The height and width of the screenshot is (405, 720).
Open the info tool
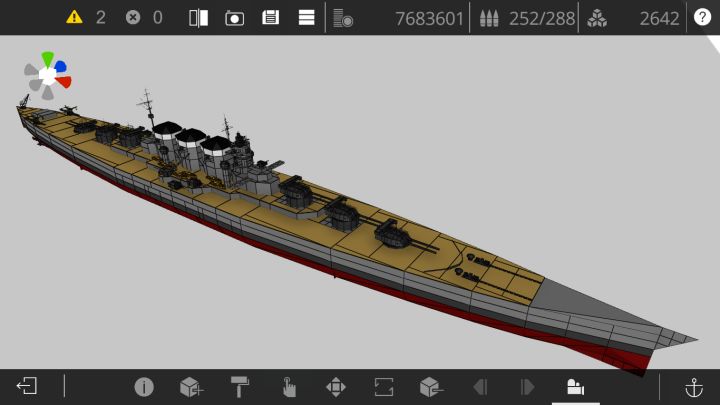[144, 387]
